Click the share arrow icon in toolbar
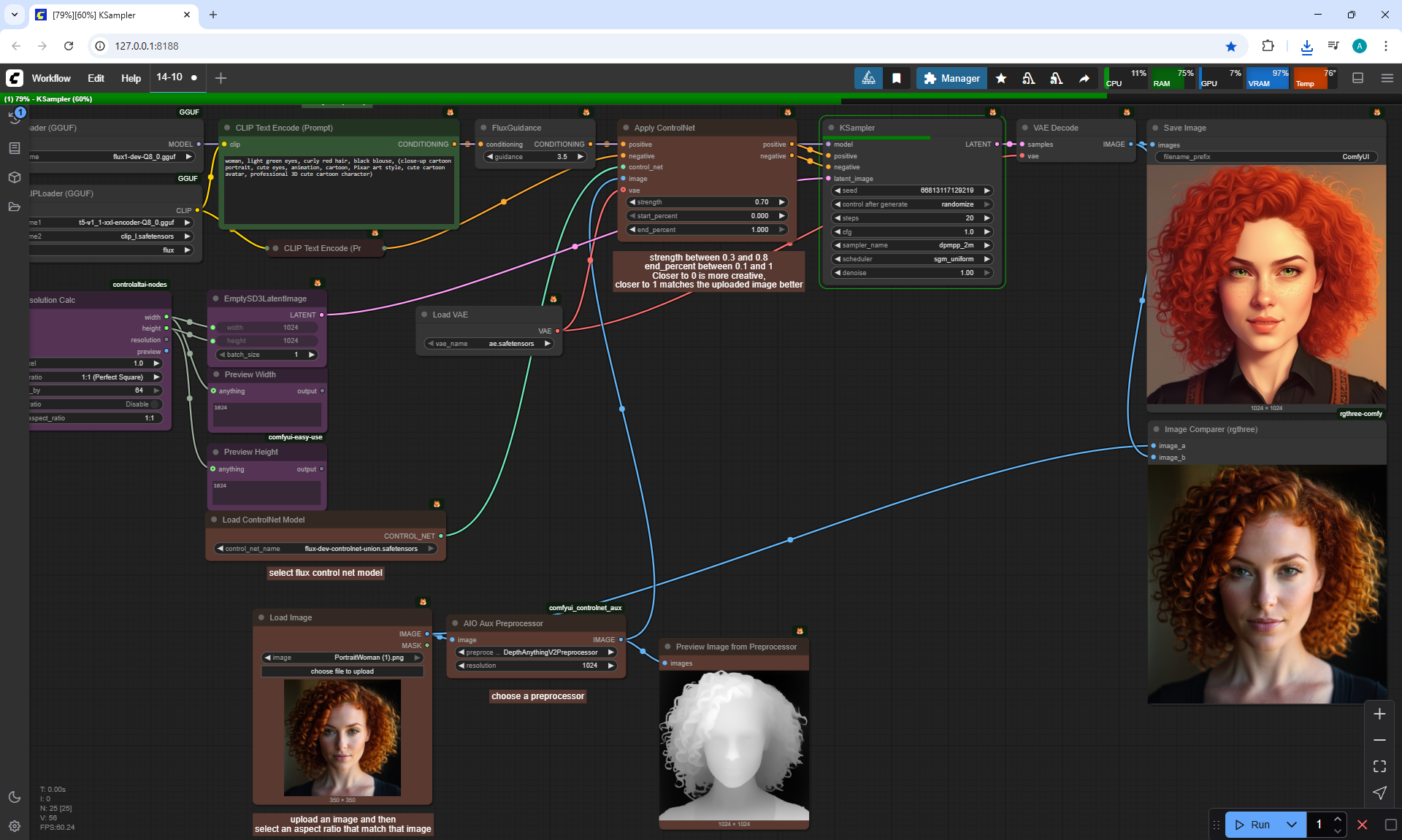The width and height of the screenshot is (1402, 840). tap(1084, 78)
